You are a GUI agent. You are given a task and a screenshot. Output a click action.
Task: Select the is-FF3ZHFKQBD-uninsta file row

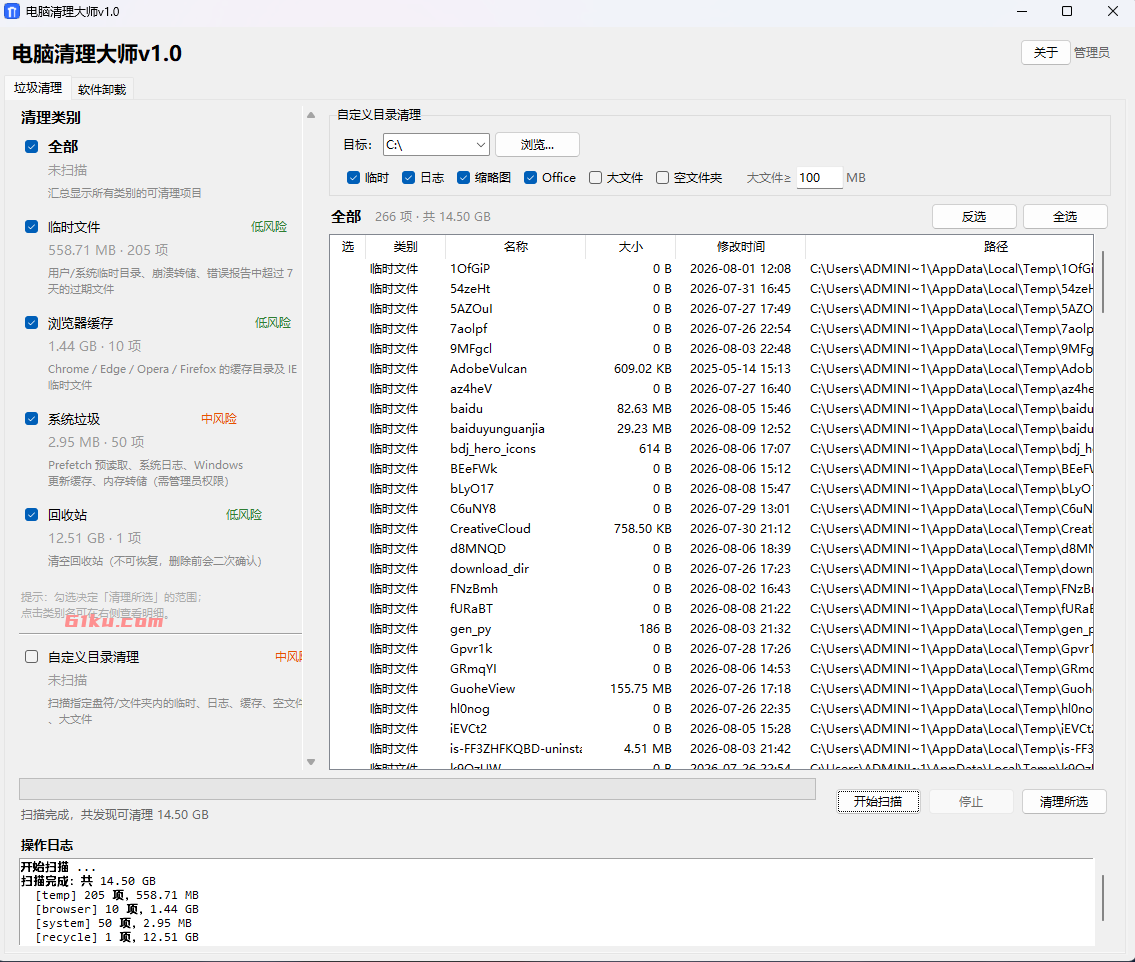(x=712, y=749)
